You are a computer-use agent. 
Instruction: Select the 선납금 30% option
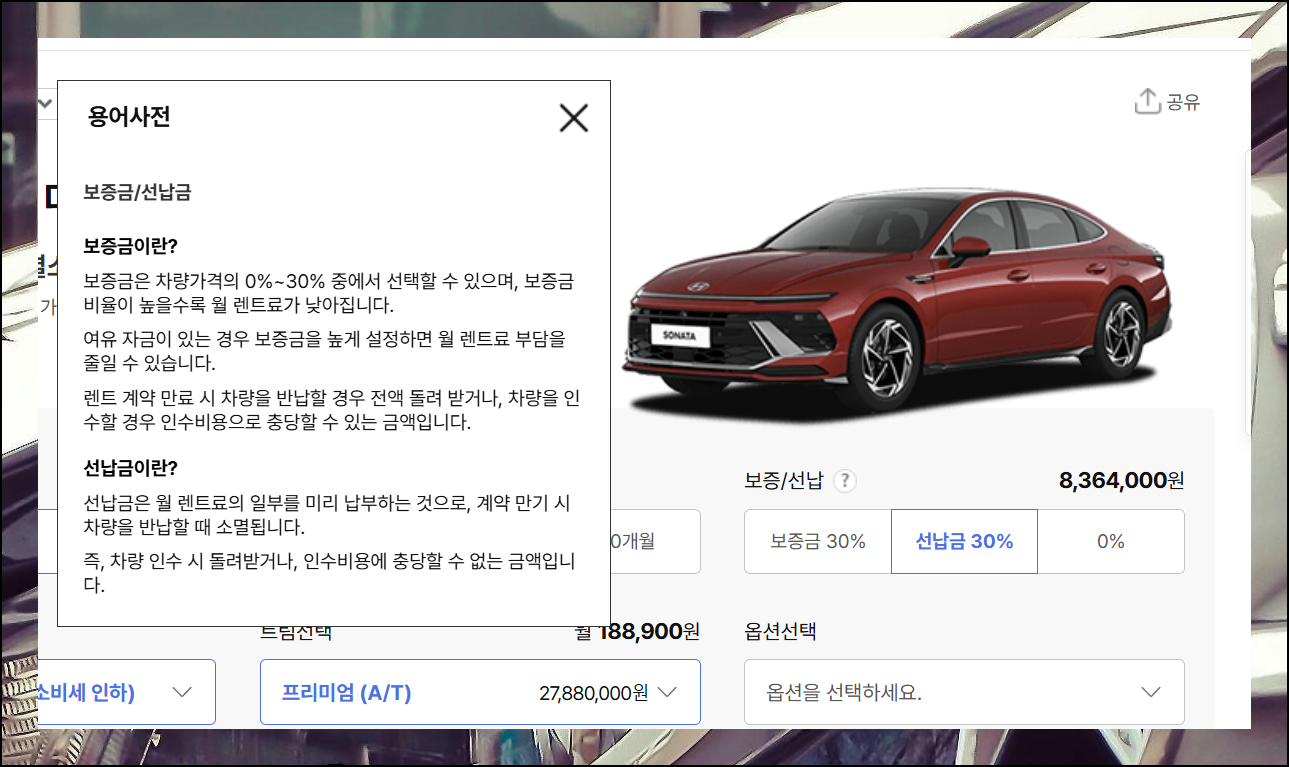click(x=964, y=541)
